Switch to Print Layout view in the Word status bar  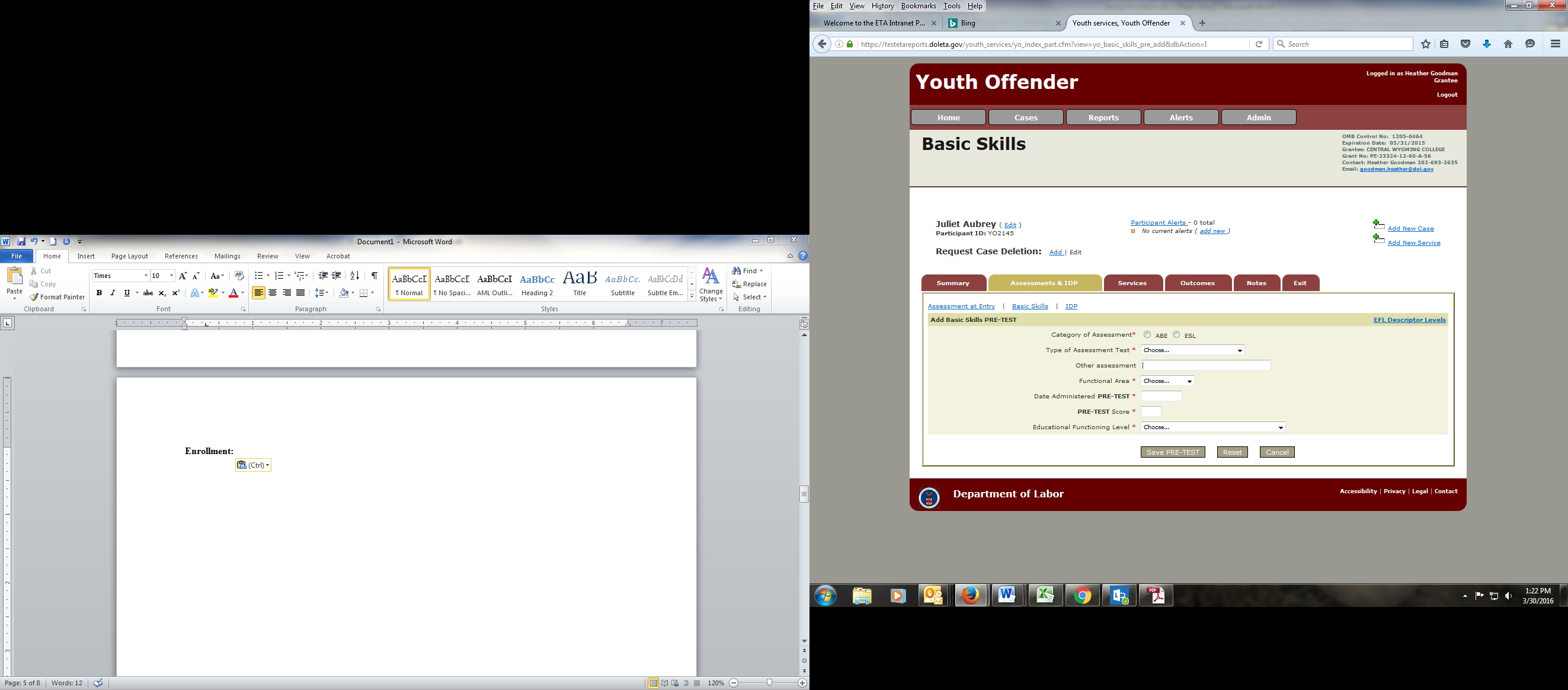(653, 683)
